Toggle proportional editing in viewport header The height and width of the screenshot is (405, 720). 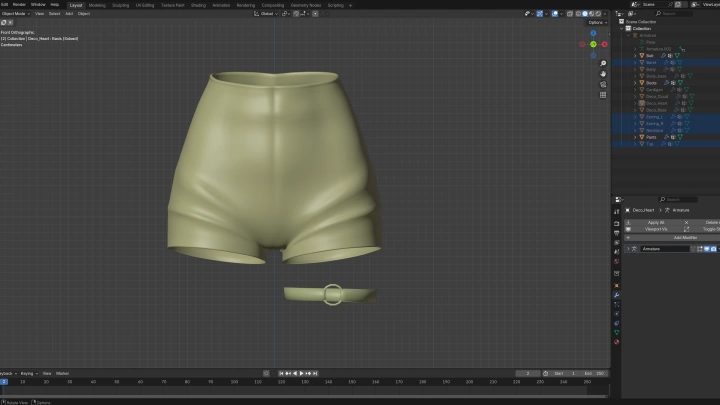tap(315, 14)
